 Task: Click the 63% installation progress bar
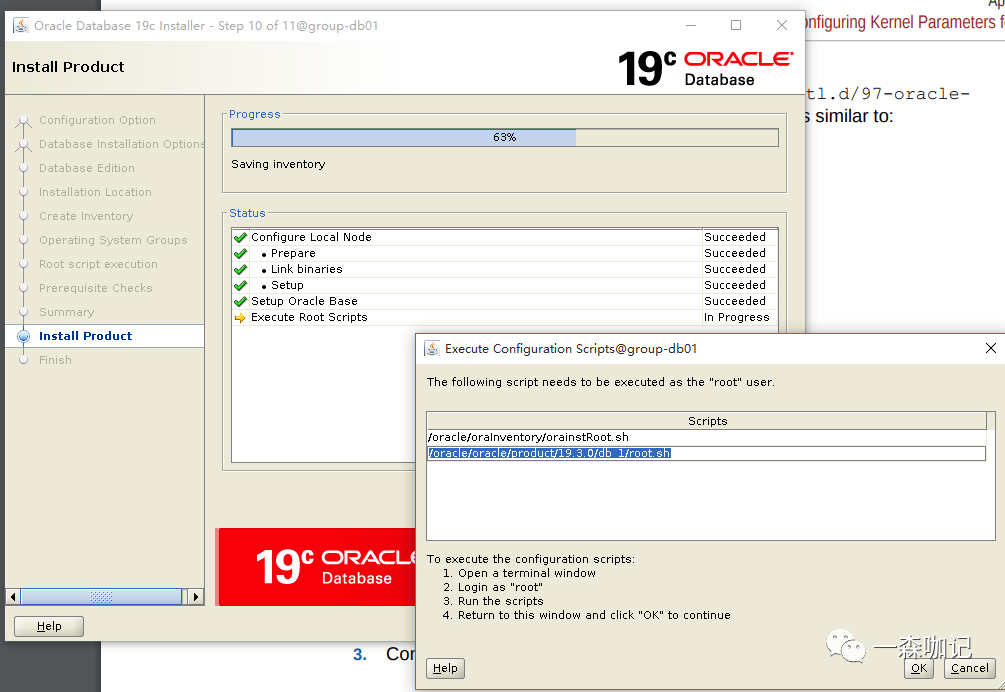504,138
